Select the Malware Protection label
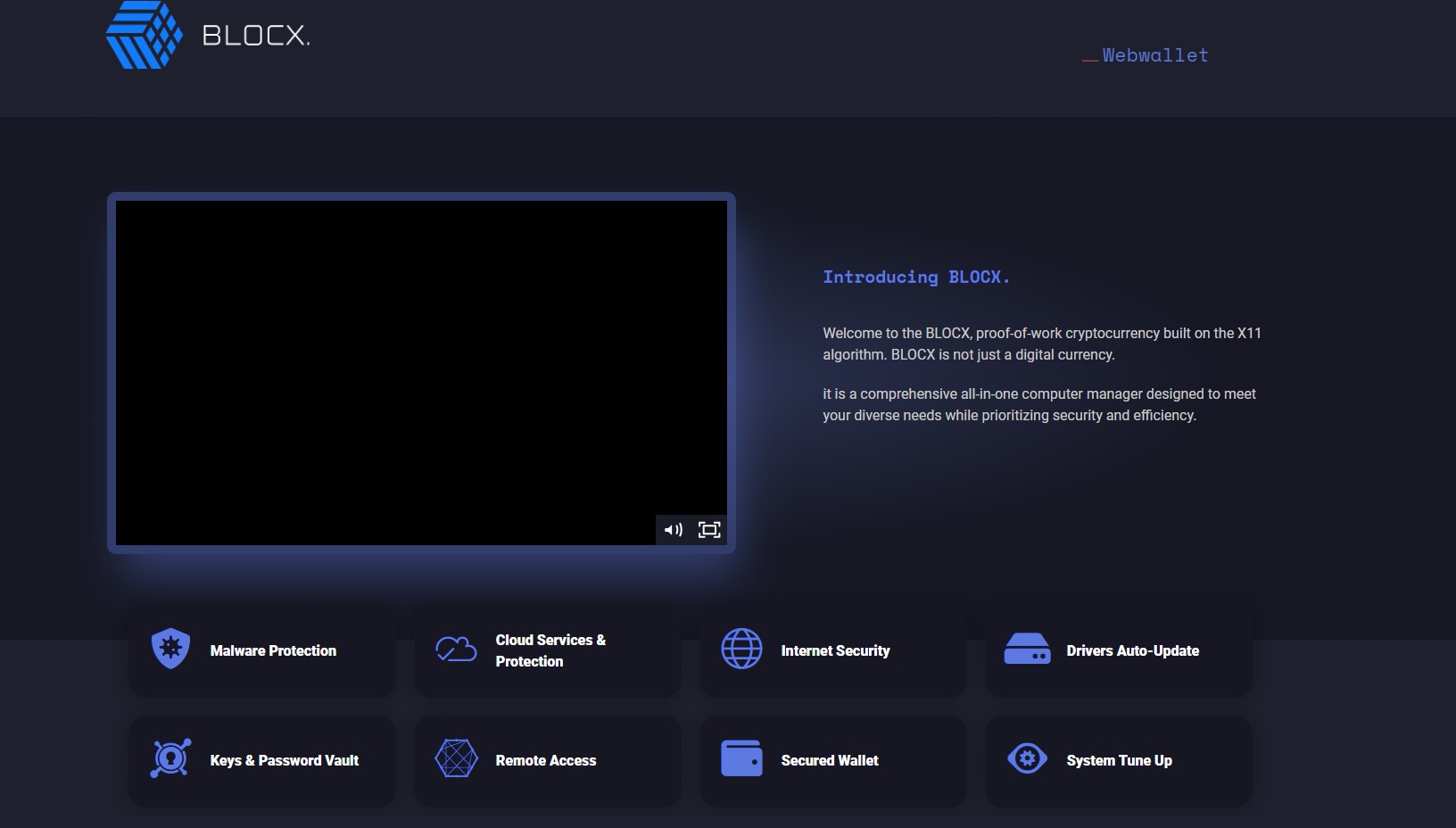The image size is (1456, 828). coord(273,650)
